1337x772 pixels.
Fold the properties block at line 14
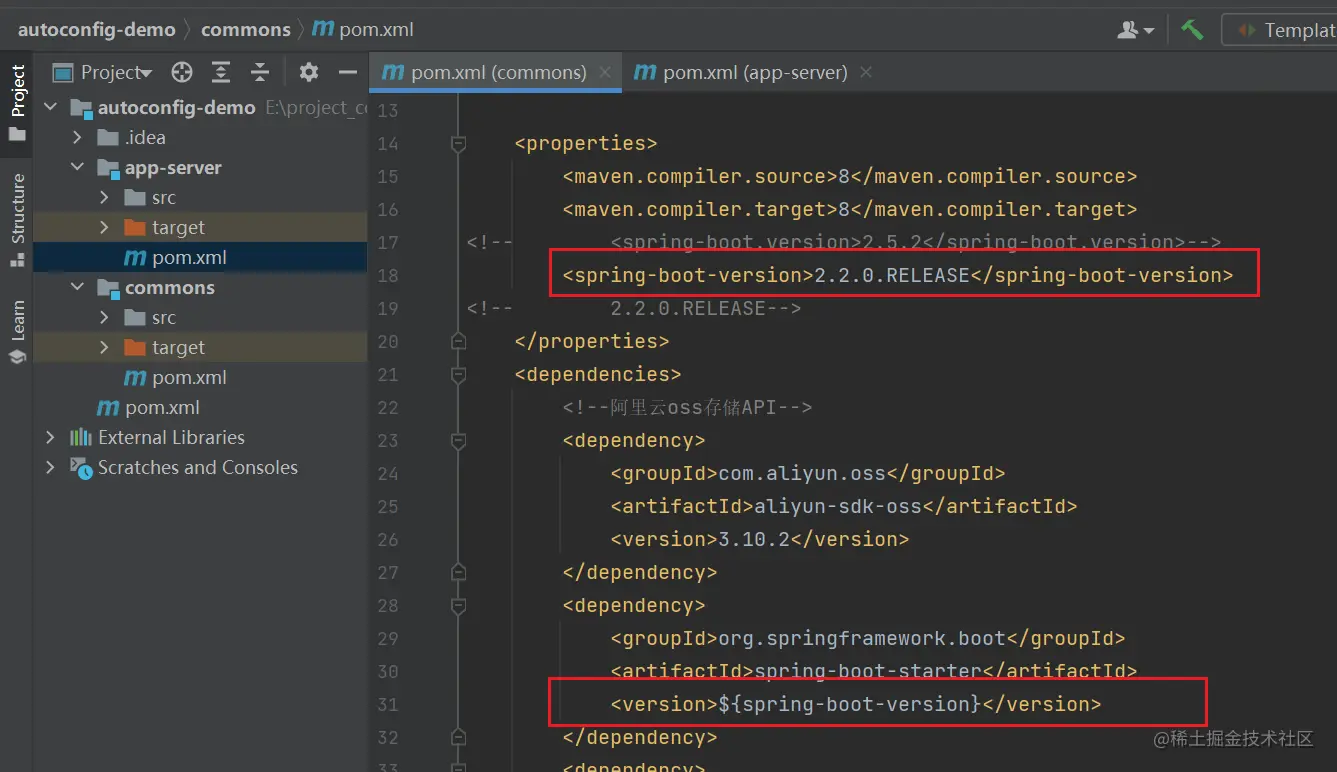point(458,143)
